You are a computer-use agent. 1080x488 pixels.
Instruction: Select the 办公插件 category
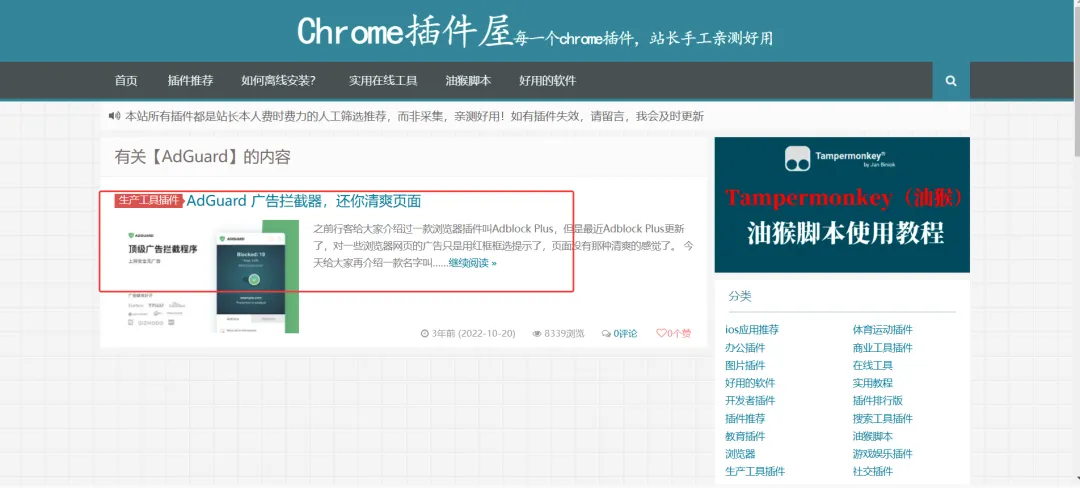tap(745, 348)
